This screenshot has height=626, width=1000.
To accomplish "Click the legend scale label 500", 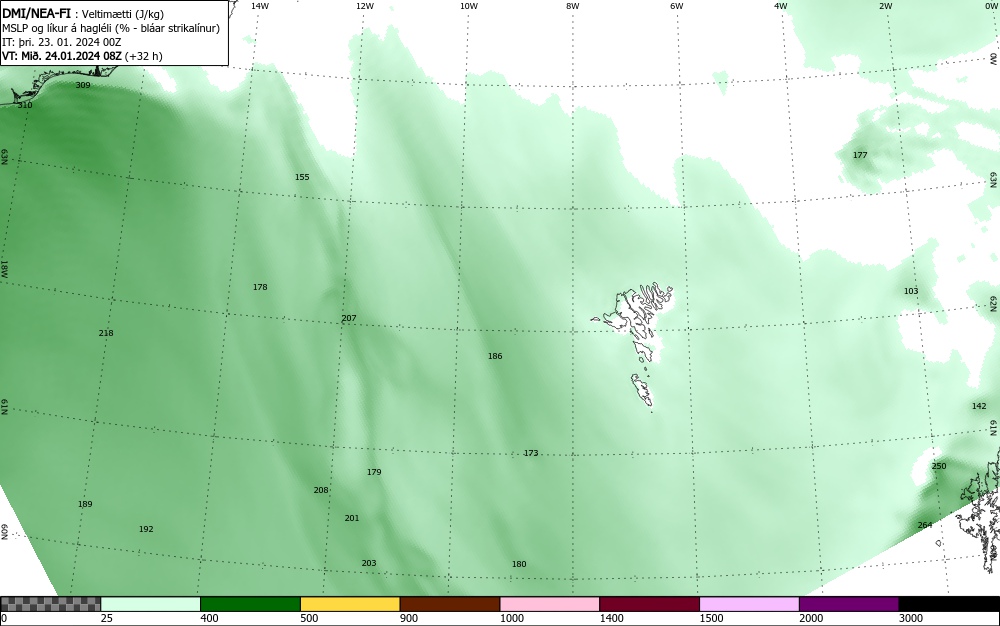I will 309,618.
